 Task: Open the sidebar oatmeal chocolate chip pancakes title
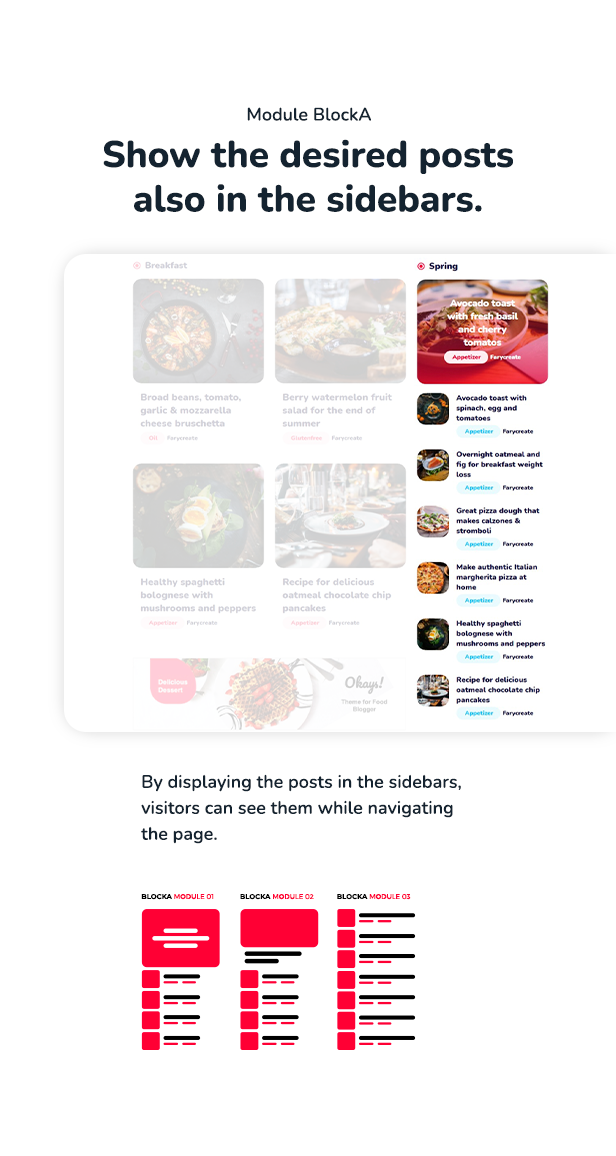coord(498,689)
